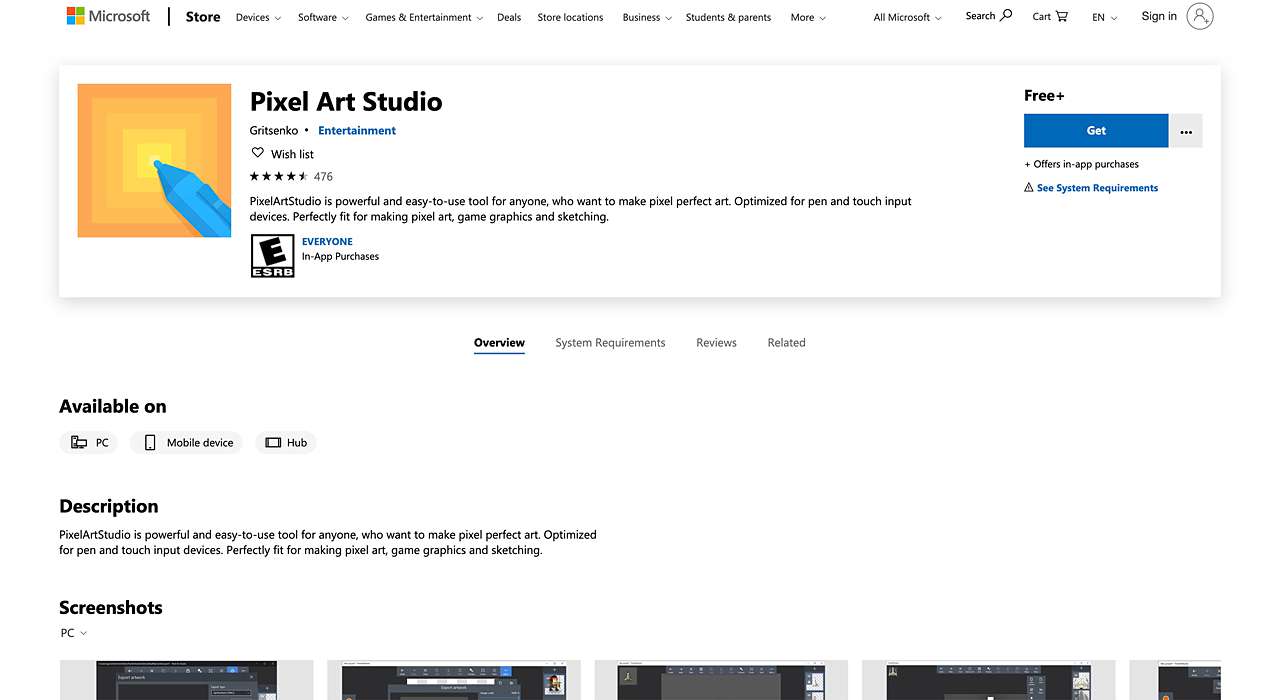This screenshot has height=700, width=1280.
Task: Add app using Wish list heart icon
Action: 257,153
